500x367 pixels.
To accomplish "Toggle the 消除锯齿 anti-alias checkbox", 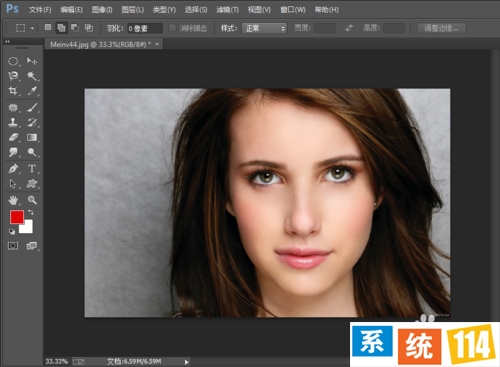I will click(x=172, y=28).
